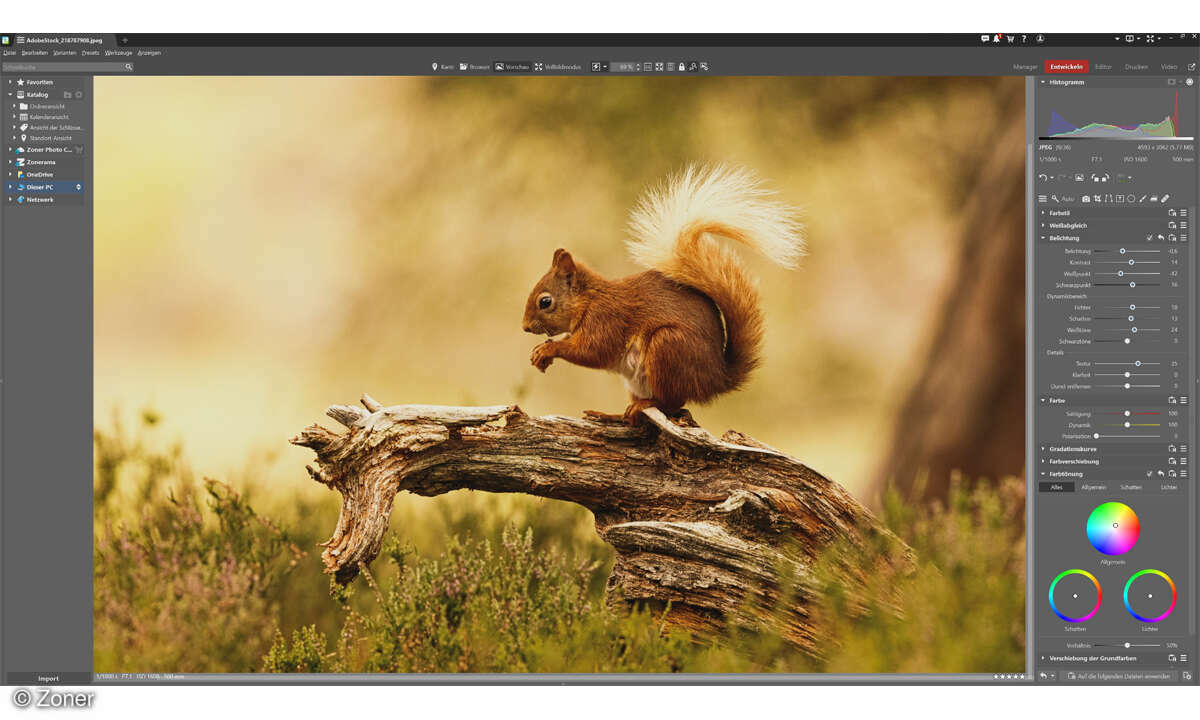Expand the Ordneransicht node
This screenshot has height=720, width=1200.
coord(15,106)
